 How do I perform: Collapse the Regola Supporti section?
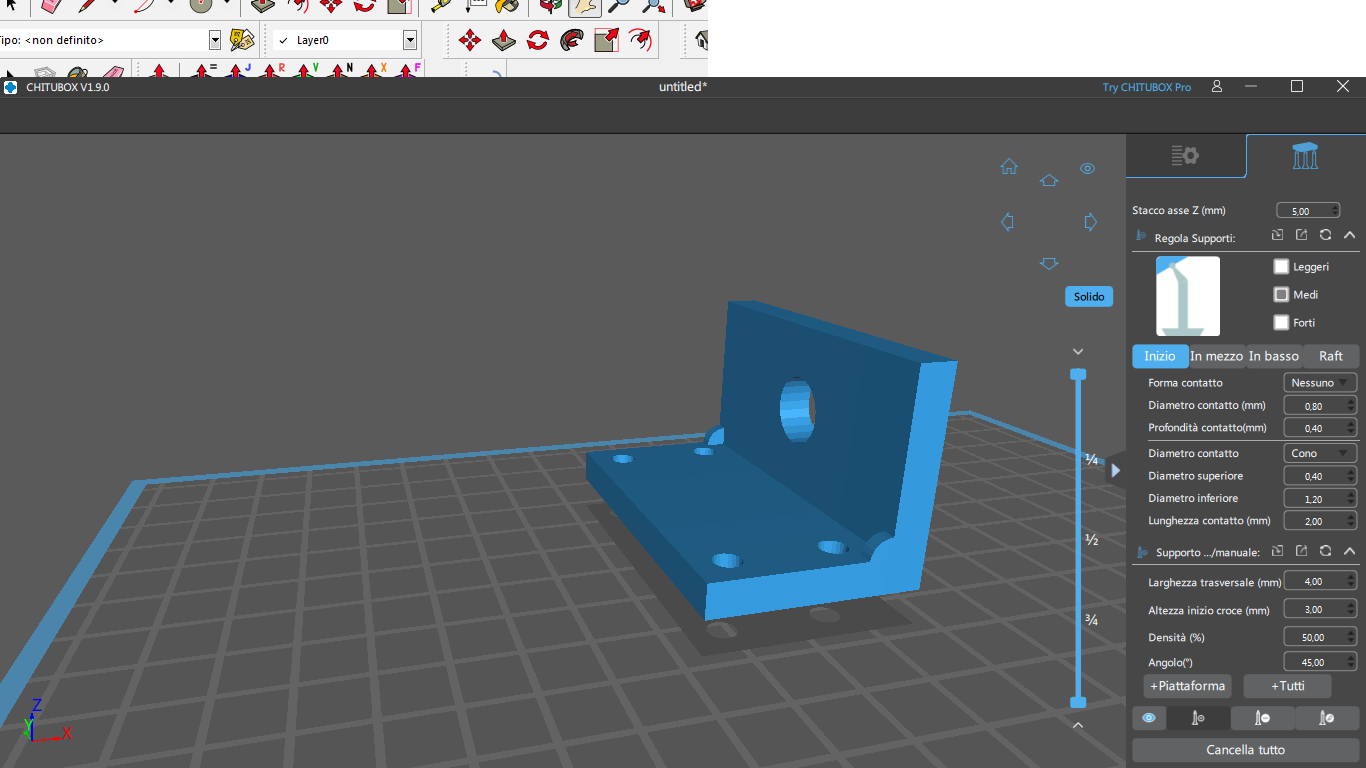1349,235
